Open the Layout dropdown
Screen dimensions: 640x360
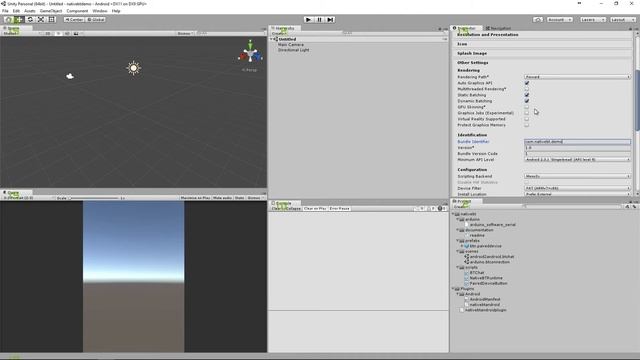click(x=622, y=20)
